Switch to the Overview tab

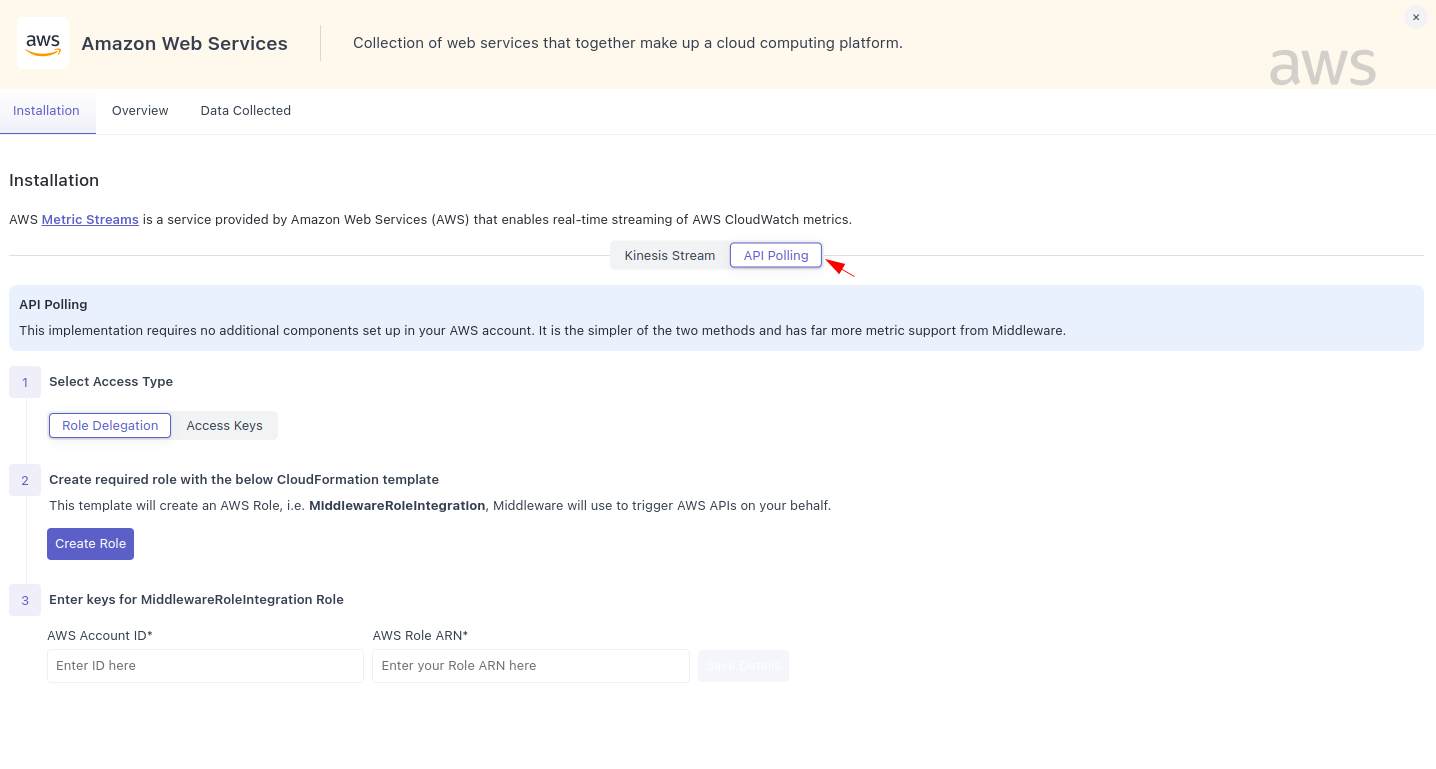(x=139, y=110)
